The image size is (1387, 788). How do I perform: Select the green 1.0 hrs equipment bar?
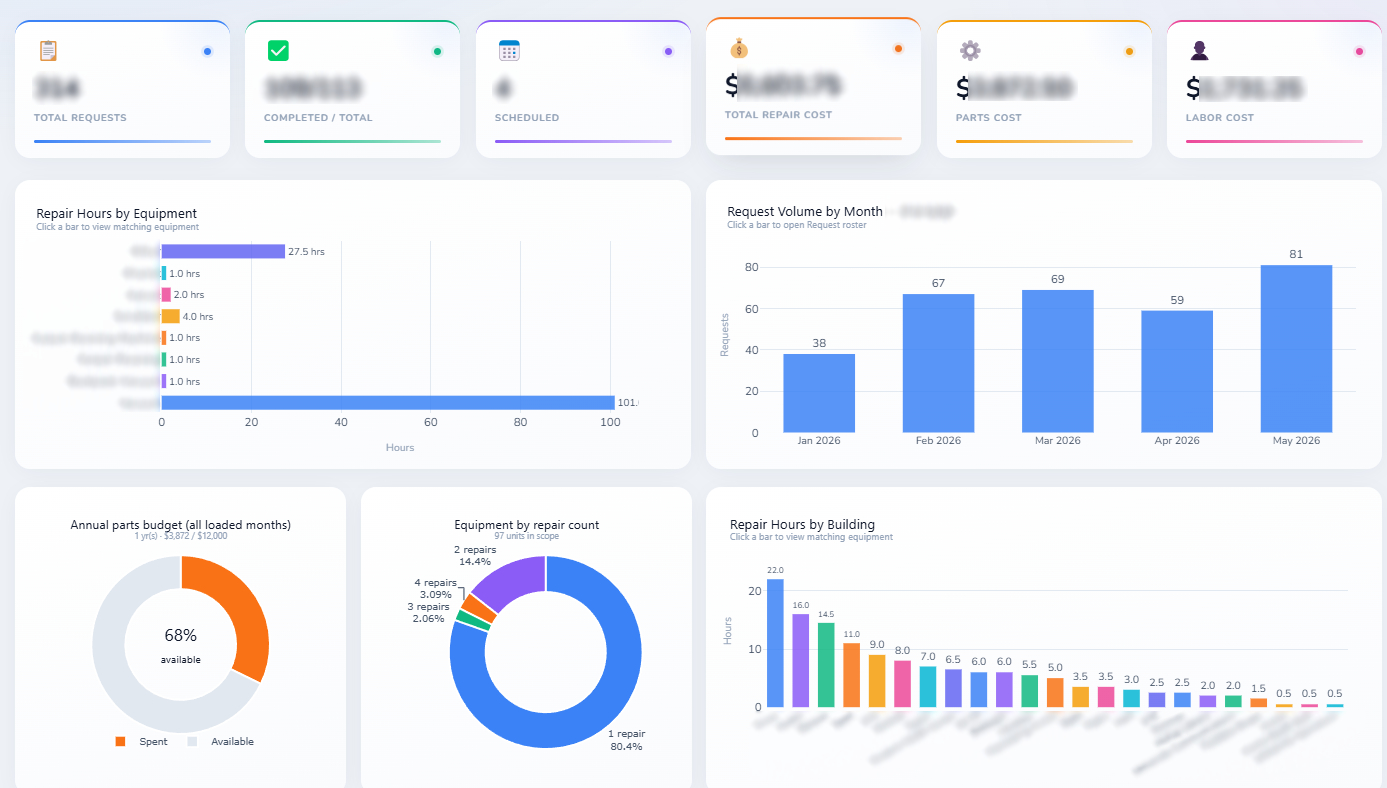tap(164, 359)
